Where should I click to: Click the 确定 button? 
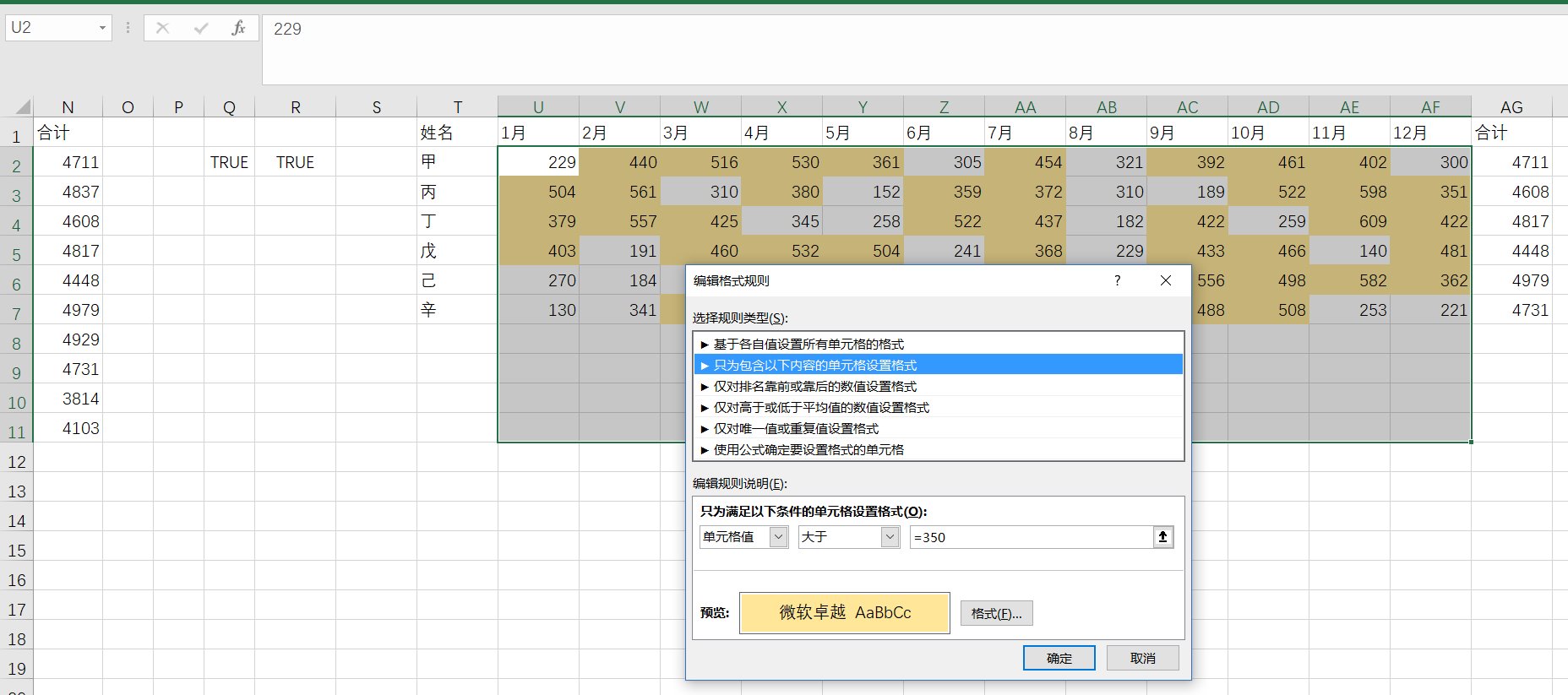[1059, 659]
